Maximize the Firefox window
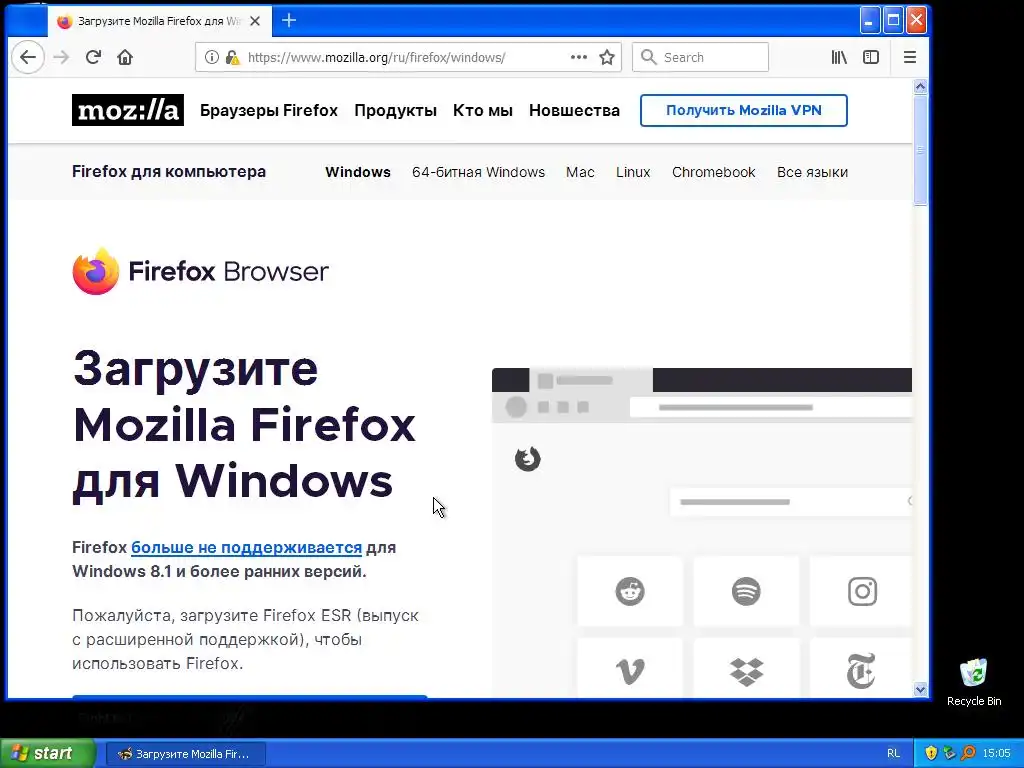This screenshot has height=768, width=1024. pyautogui.click(x=893, y=20)
